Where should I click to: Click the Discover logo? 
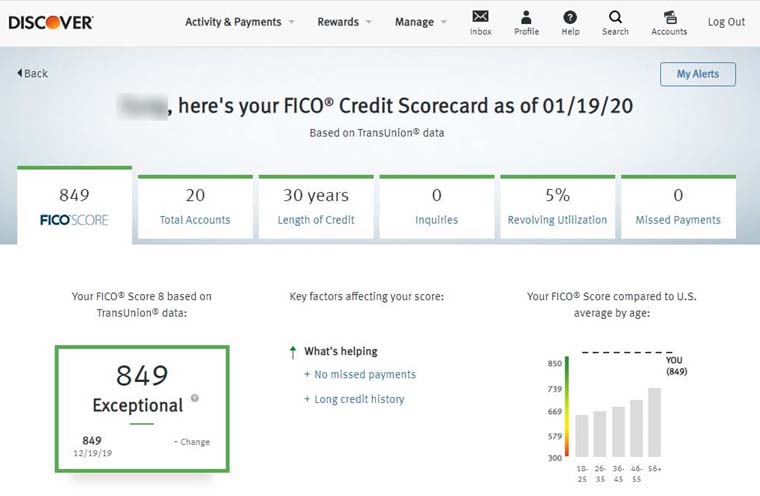point(51,22)
